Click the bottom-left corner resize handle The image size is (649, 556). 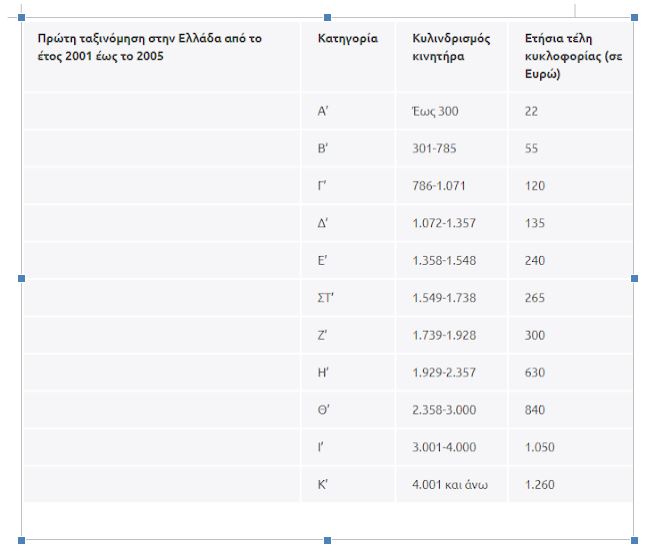[22, 540]
